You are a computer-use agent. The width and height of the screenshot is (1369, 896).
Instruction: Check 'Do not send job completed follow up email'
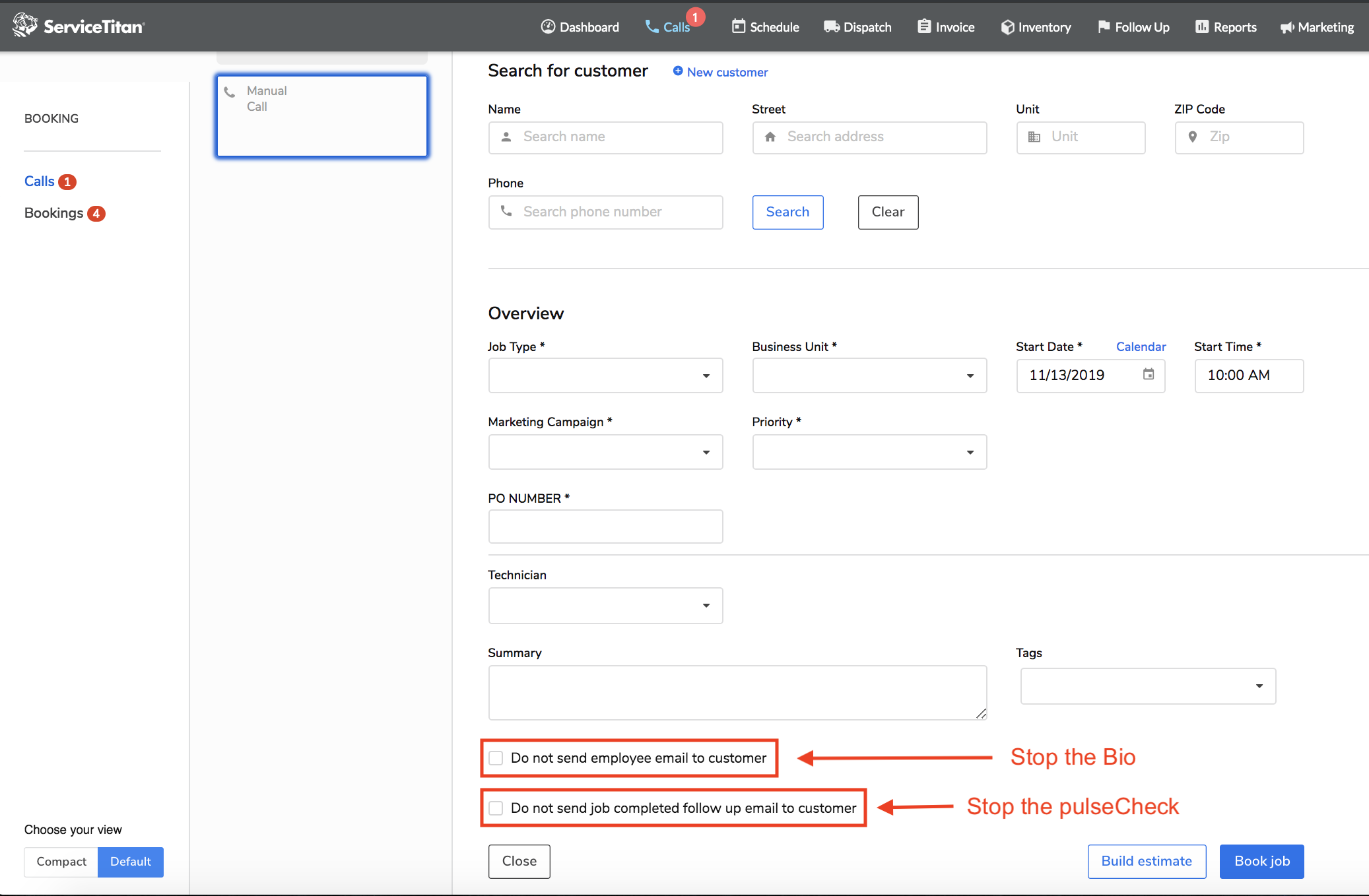(496, 808)
